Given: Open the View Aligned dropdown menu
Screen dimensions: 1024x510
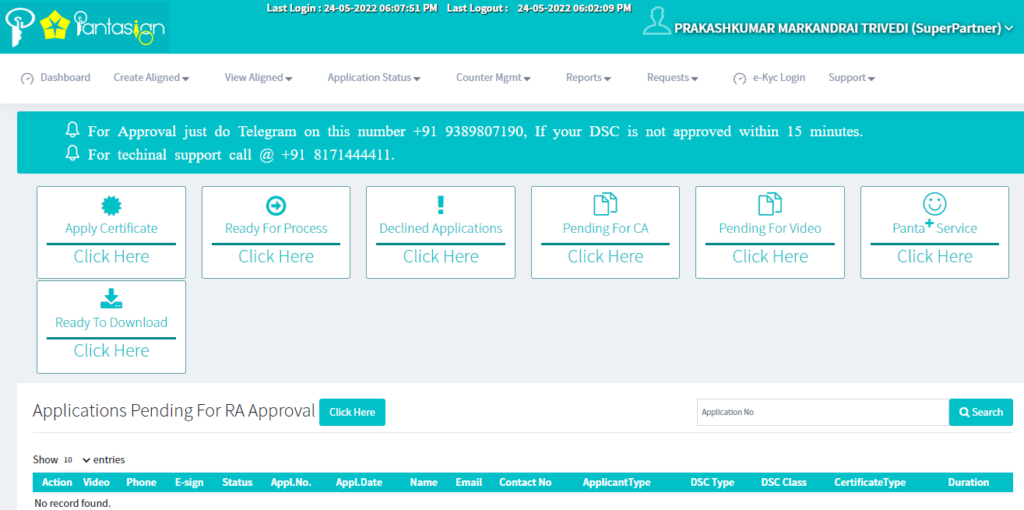Looking at the screenshot, I should 258,78.
